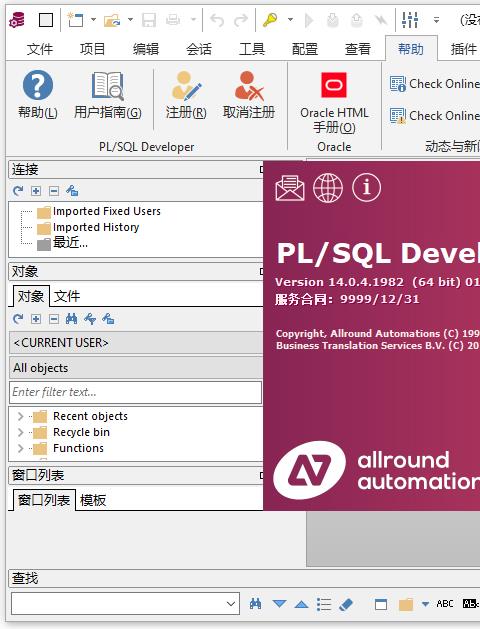Click the plus icon in 对象 toolbar
Viewport: 480px width, 629px height.
[36, 319]
